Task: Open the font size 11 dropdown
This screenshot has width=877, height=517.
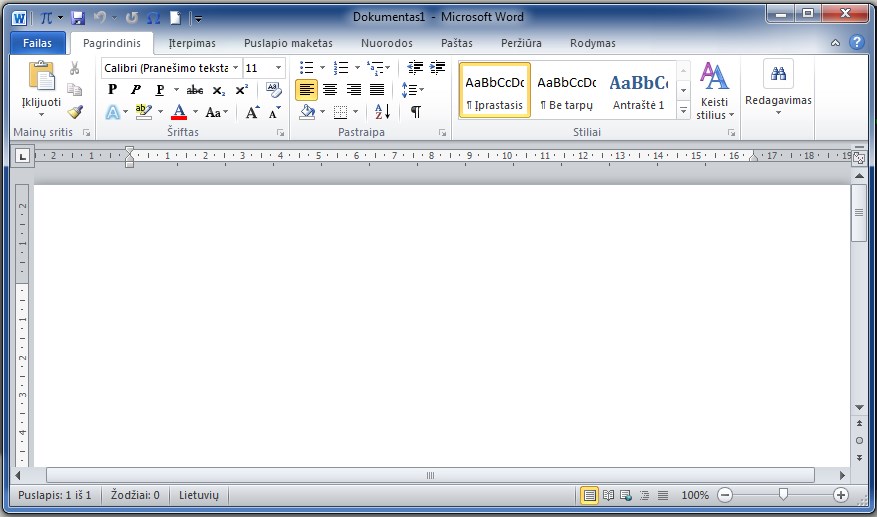Action: 278,68
